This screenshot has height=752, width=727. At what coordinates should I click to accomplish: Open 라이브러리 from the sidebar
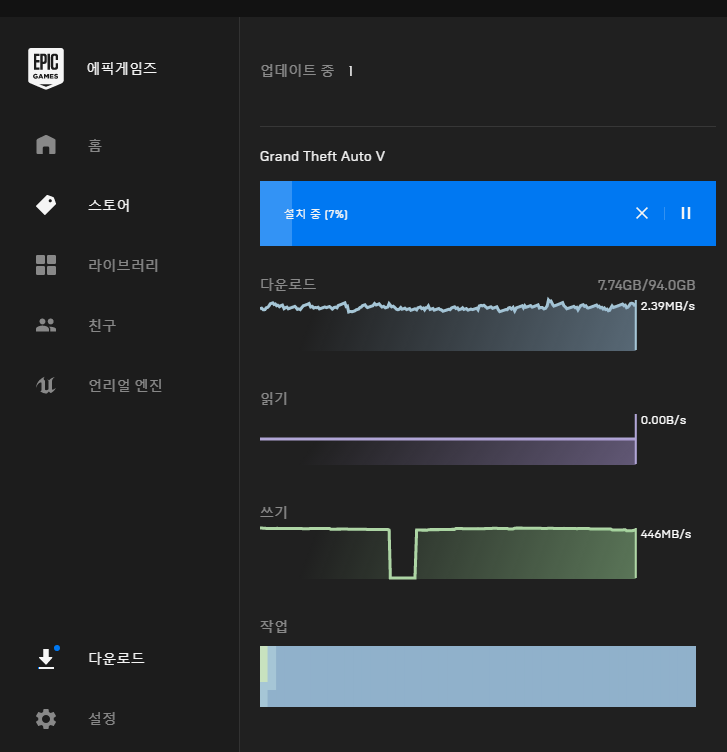(123, 265)
